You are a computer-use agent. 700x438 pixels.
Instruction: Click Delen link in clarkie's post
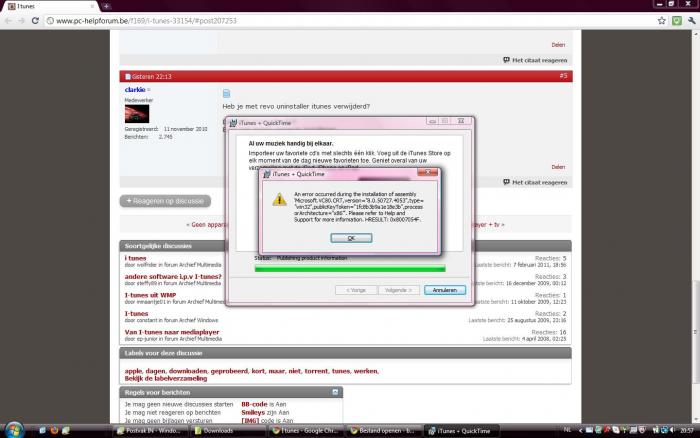pos(558,167)
